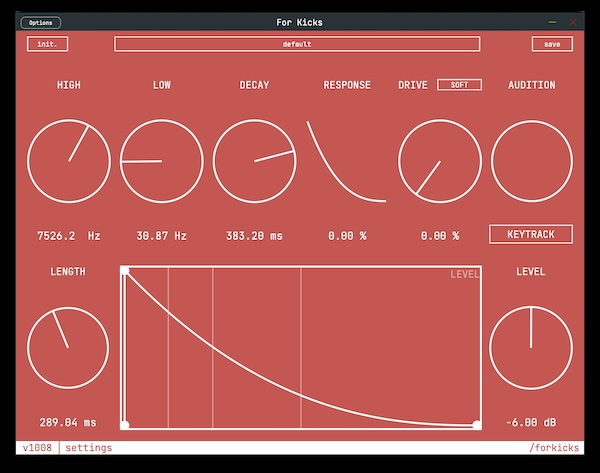
Task: Click the init. button
Action: (x=47, y=44)
